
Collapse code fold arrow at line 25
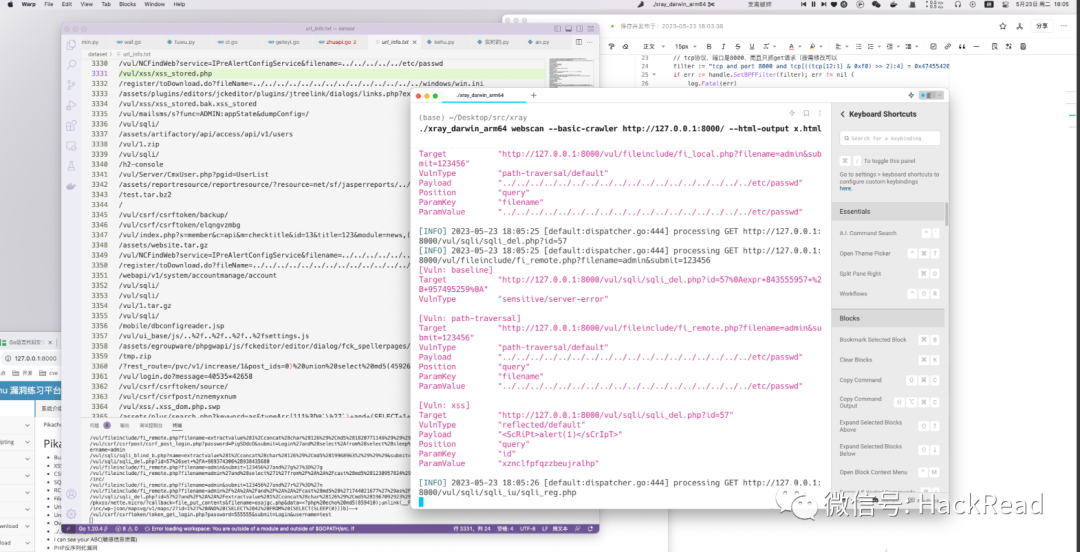pyautogui.click(x=654, y=74)
